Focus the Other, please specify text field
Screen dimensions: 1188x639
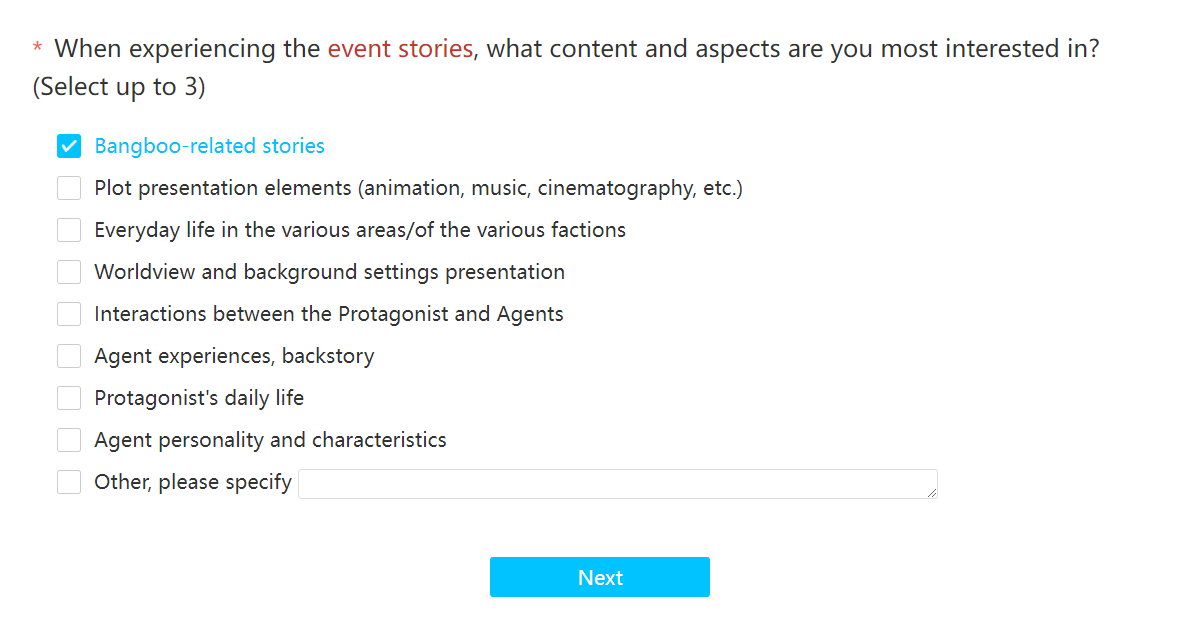click(x=617, y=484)
